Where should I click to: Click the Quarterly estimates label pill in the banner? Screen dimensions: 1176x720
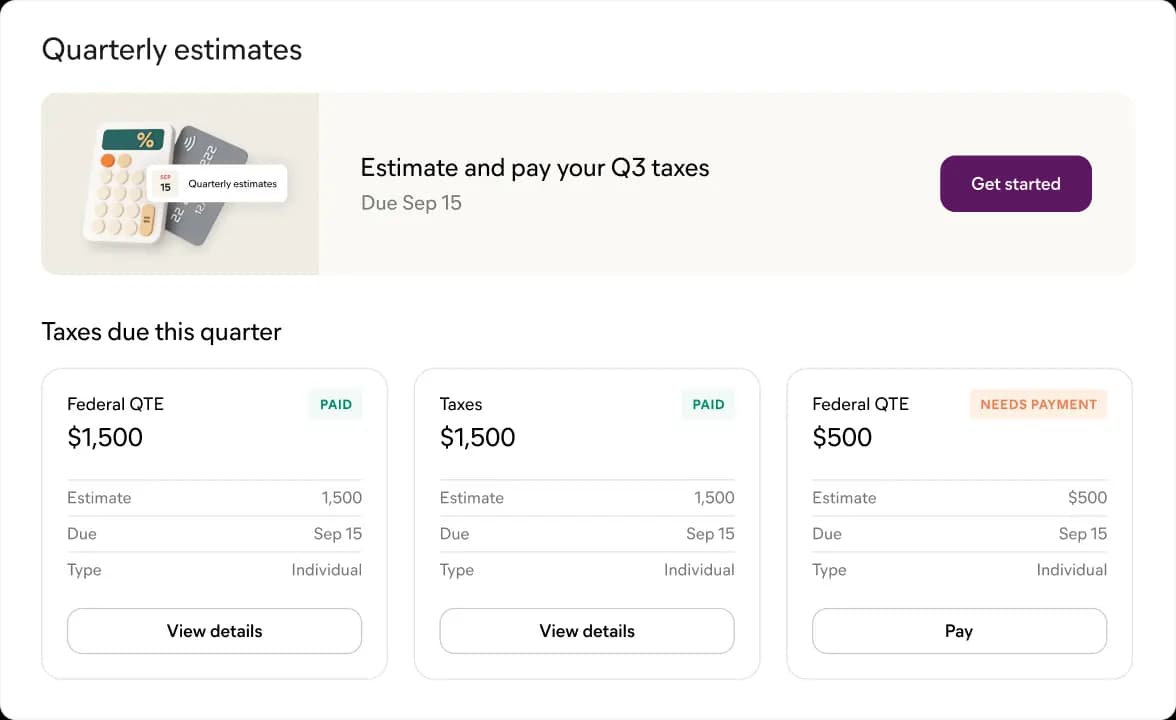pyautogui.click(x=230, y=184)
